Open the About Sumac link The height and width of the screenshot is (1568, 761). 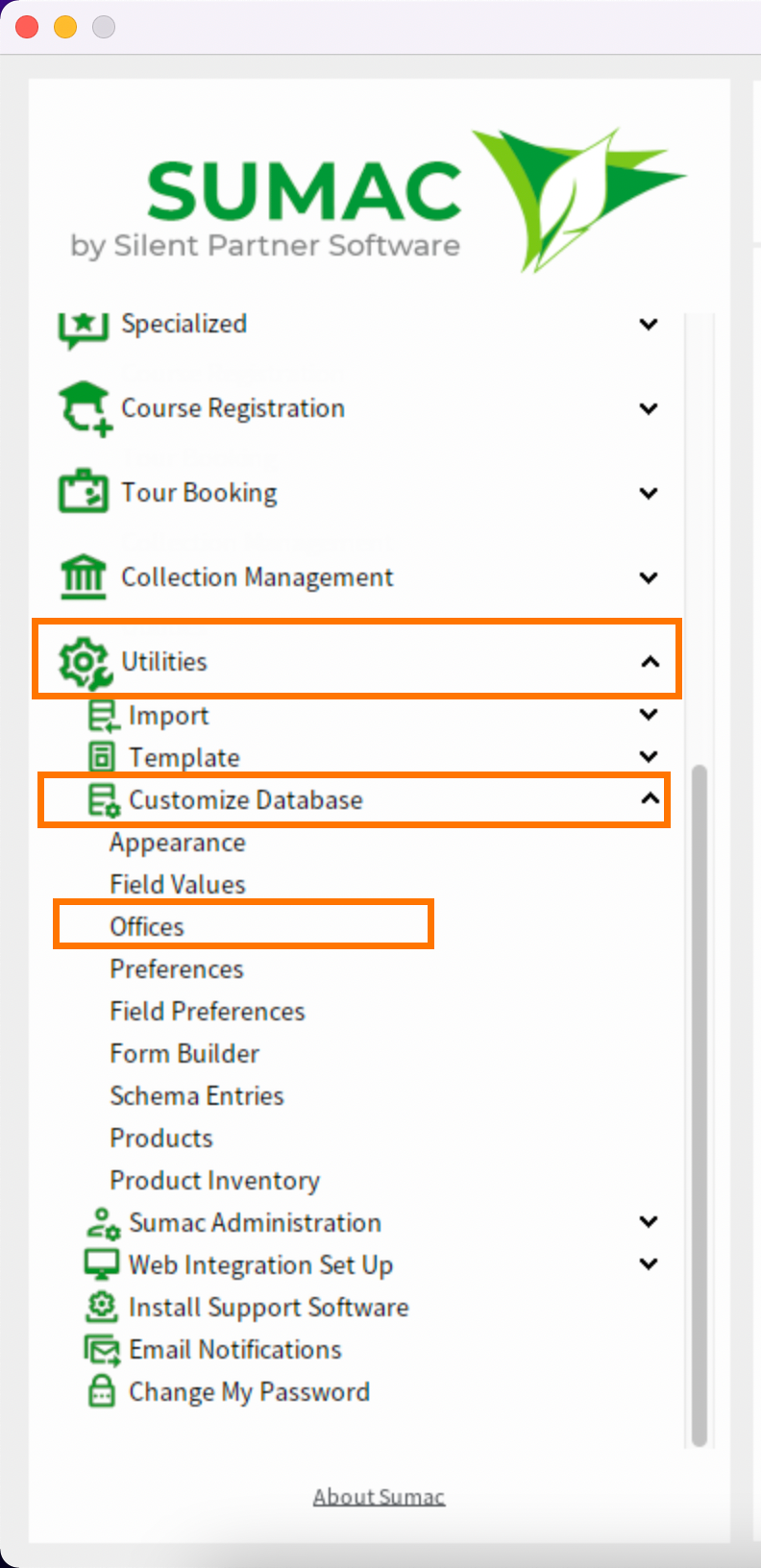pyautogui.click(x=379, y=1497)
